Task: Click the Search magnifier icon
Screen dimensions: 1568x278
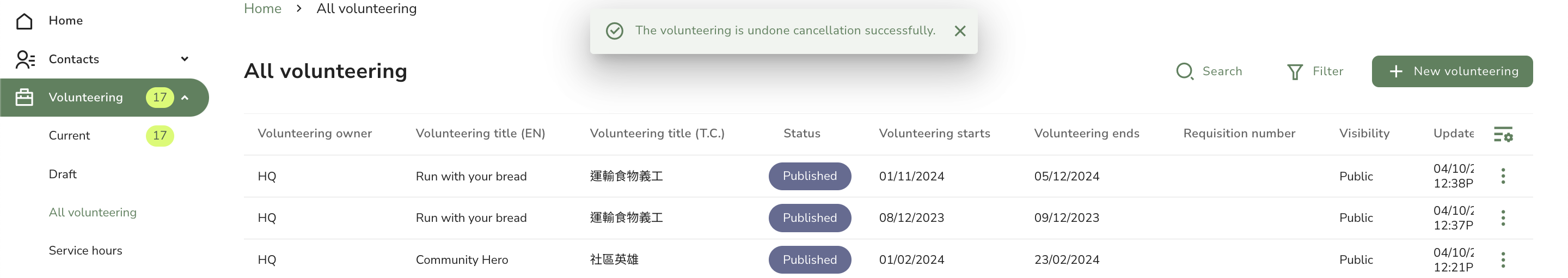Action: tap(1185, 71)
